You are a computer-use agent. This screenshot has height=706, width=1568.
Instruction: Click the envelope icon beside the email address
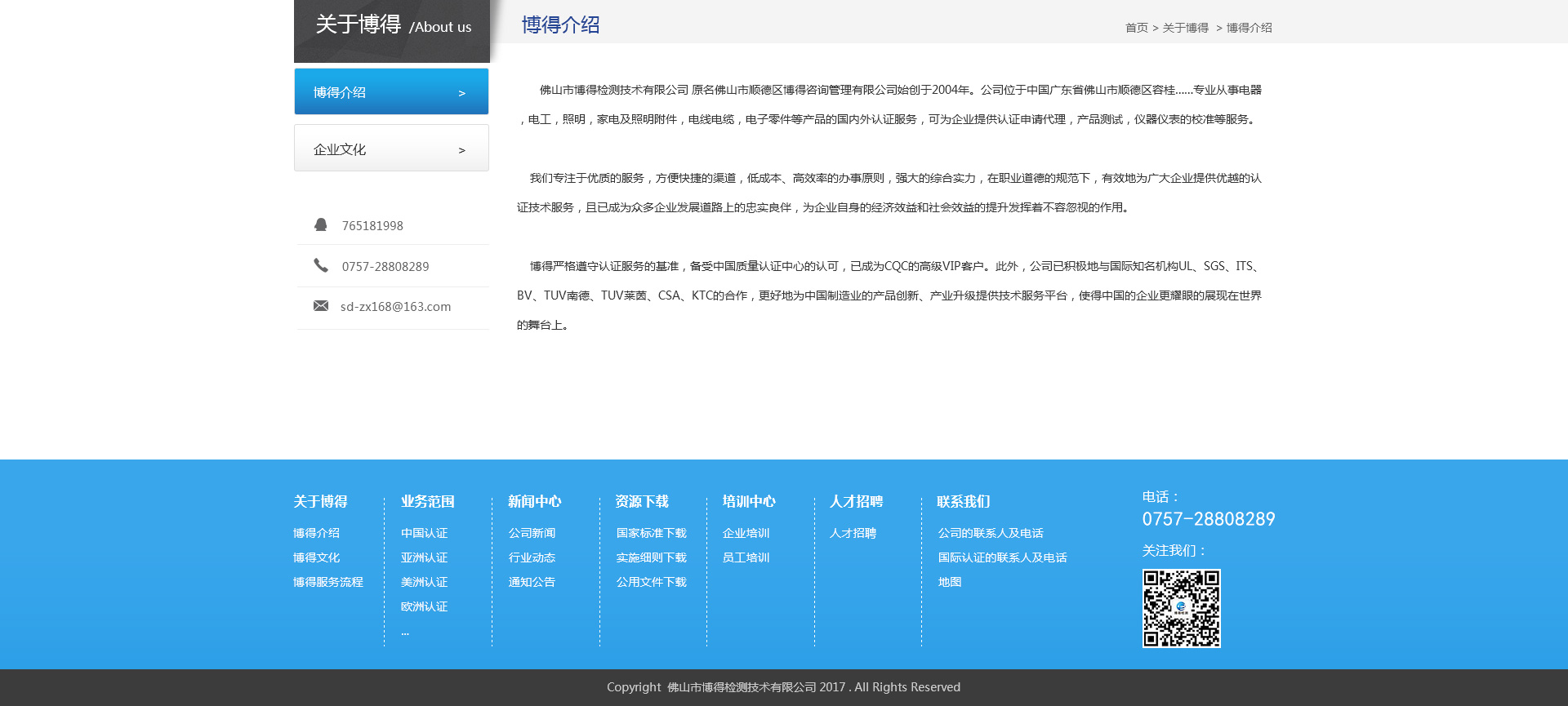pos(321,306)
